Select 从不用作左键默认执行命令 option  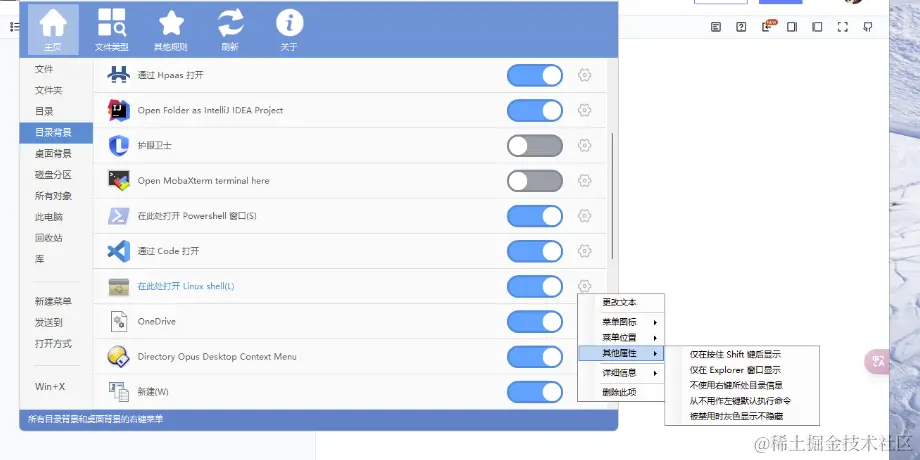coord(742,401)
